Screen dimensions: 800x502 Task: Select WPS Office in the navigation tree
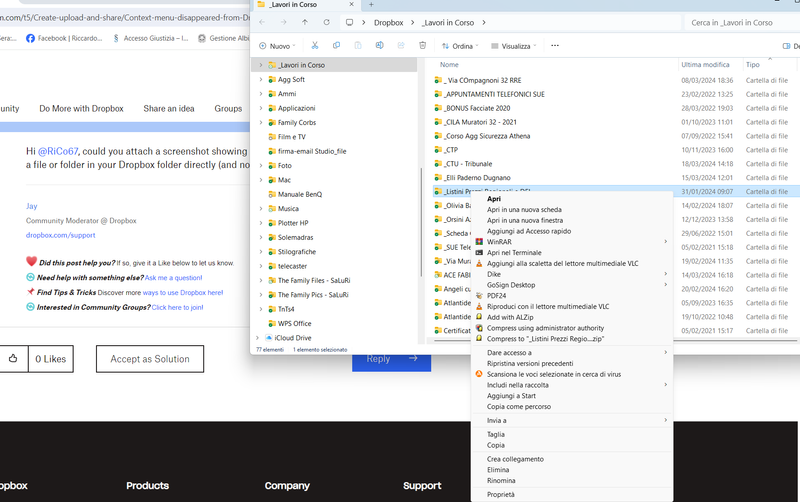[294, 323]
